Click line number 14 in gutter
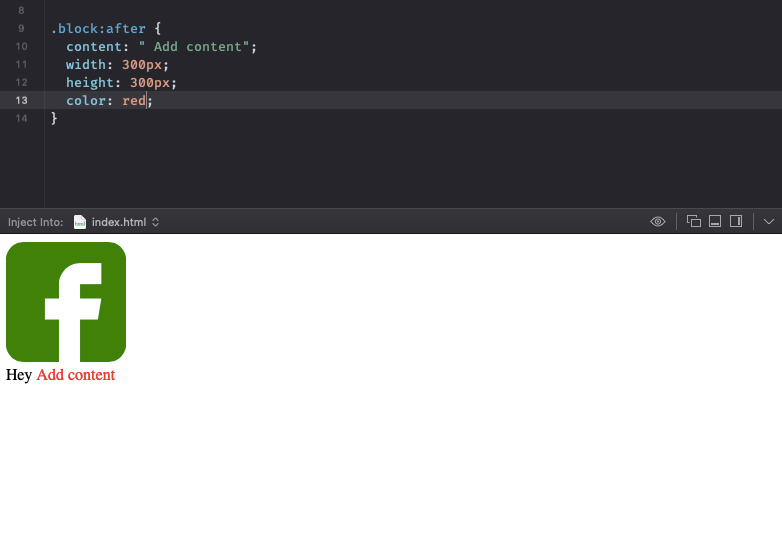The image size is (782, 538). tap(21, 118)
